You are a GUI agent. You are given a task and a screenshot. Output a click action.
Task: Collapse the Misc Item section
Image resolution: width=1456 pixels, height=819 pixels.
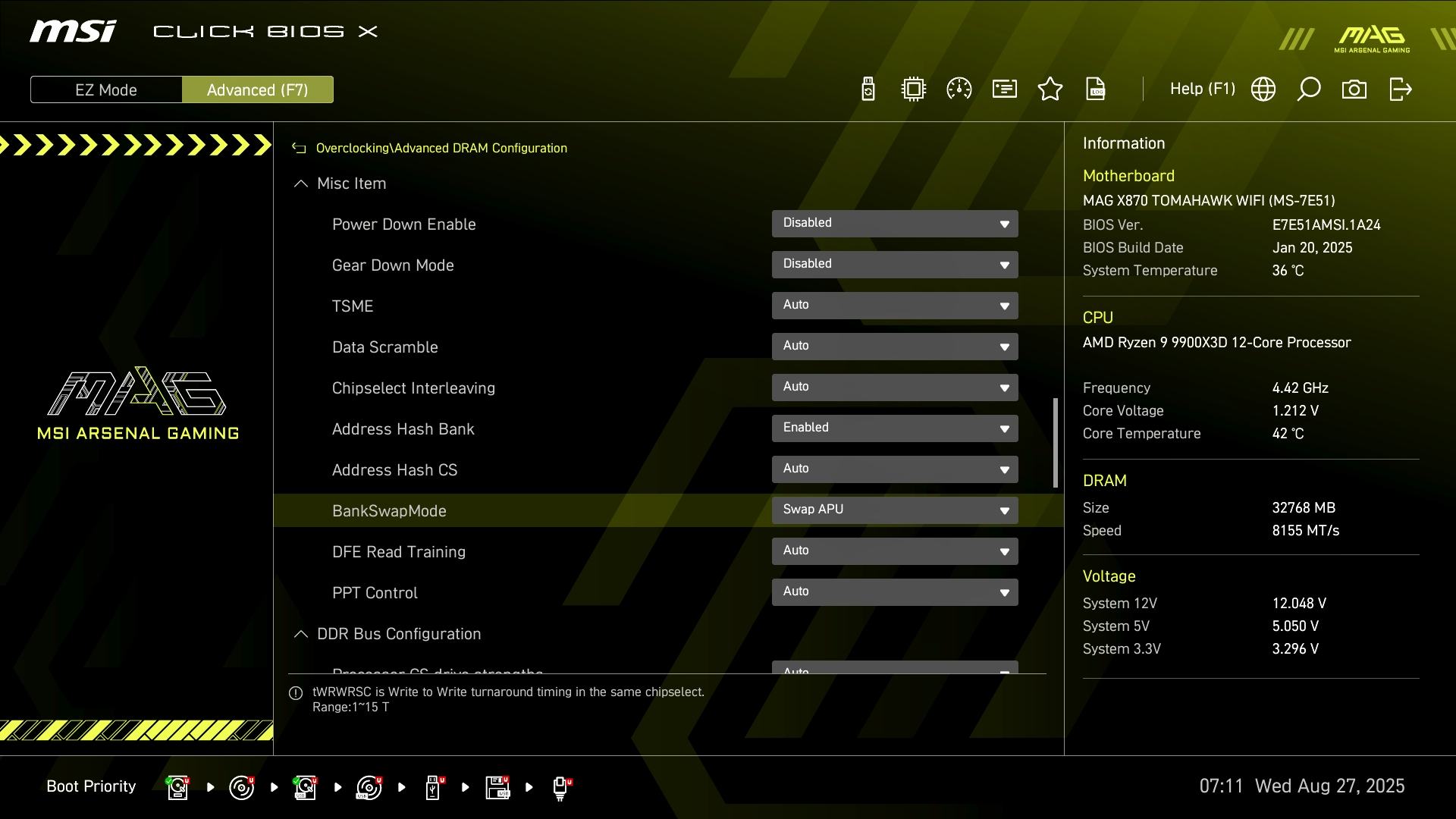point(301,184)
